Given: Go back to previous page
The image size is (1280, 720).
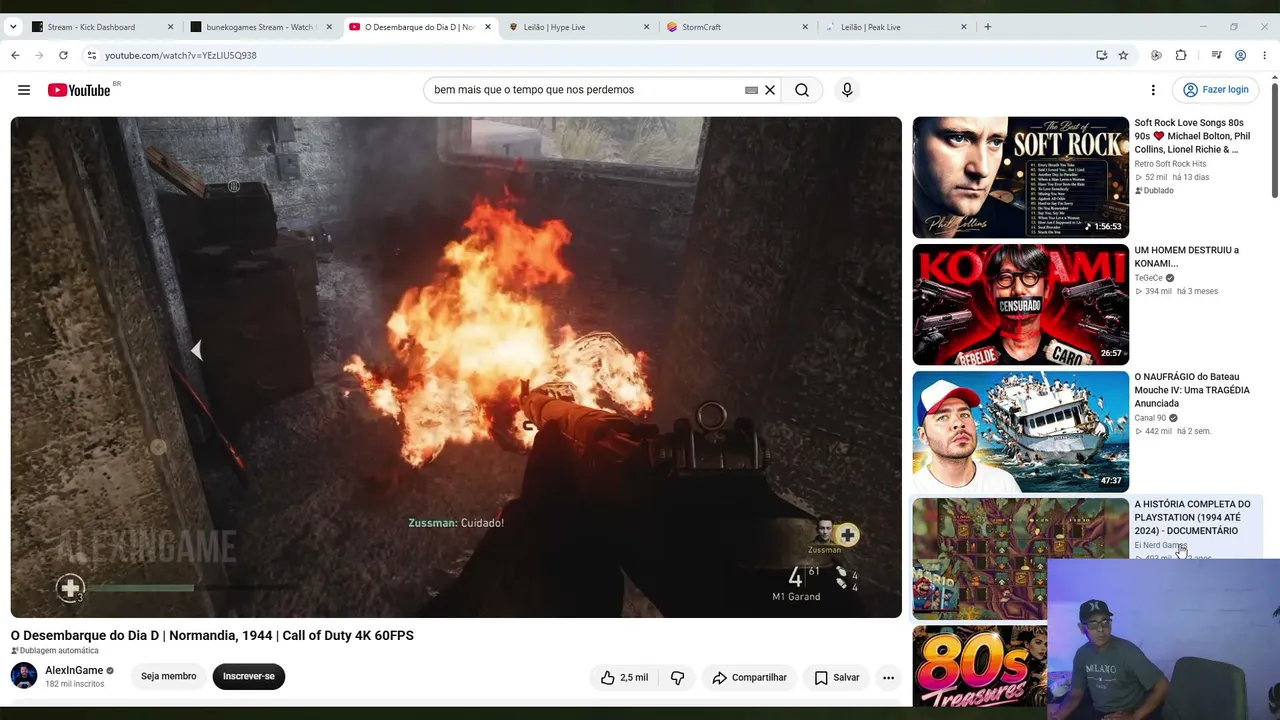Looking at the screenshot, I should pyautogui.click(x=15, y=55).
